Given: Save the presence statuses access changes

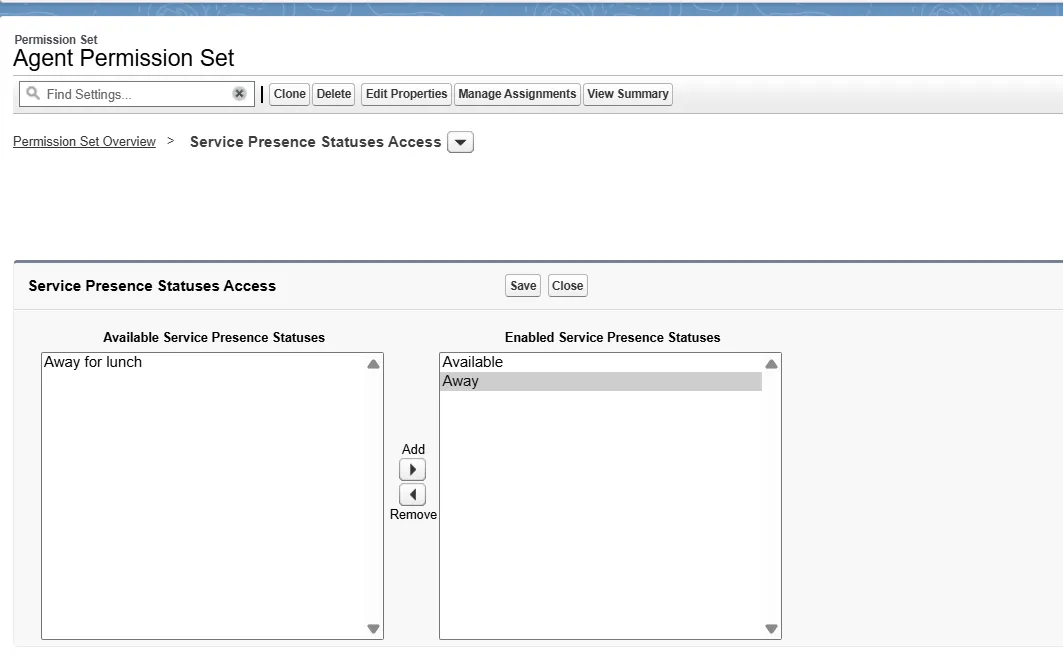Looking at the screenshot, I should [523, 286].
